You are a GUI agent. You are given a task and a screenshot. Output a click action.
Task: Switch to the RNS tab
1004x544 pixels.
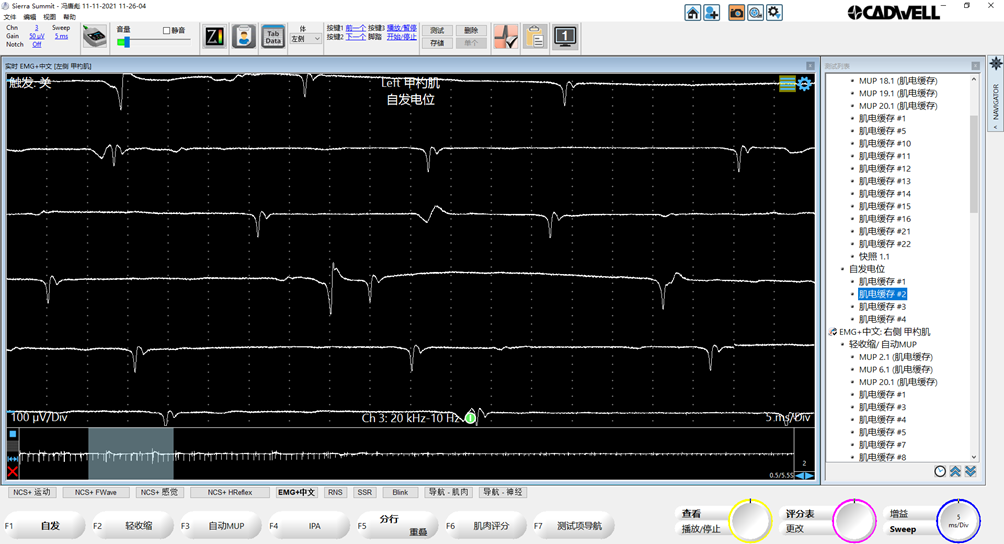335,492
